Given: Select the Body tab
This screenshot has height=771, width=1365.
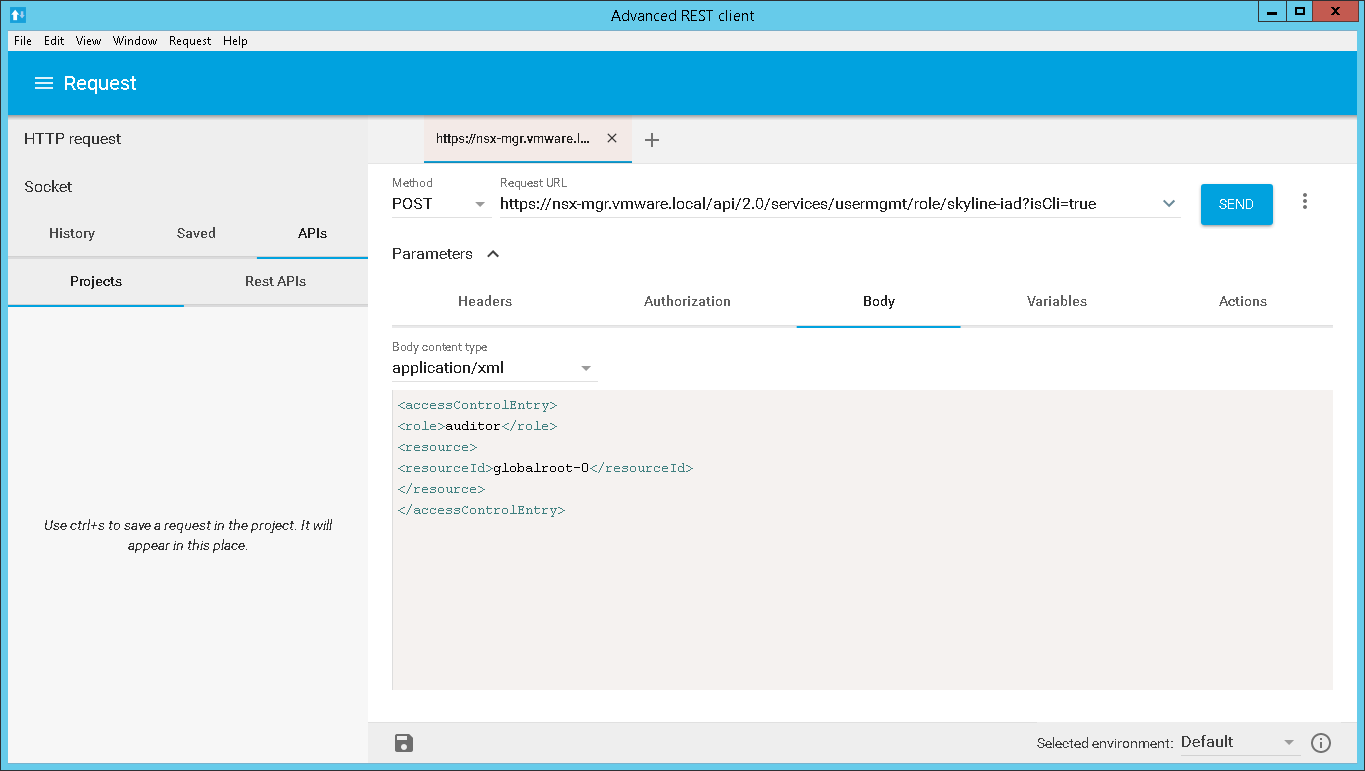Looking at the screenshot, I should pos(879,301).
